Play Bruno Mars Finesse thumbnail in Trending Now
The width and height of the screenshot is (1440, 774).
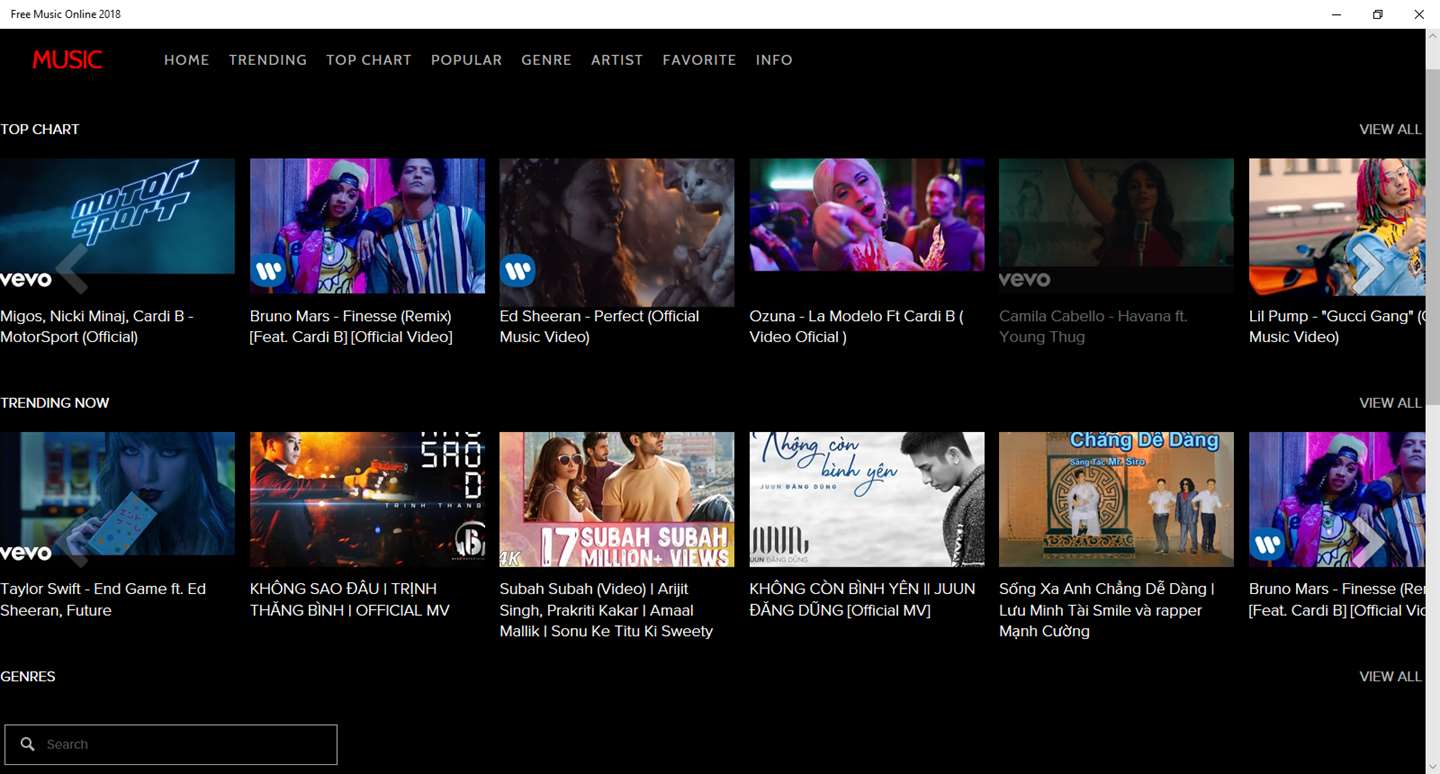[x=1337, y=500]
